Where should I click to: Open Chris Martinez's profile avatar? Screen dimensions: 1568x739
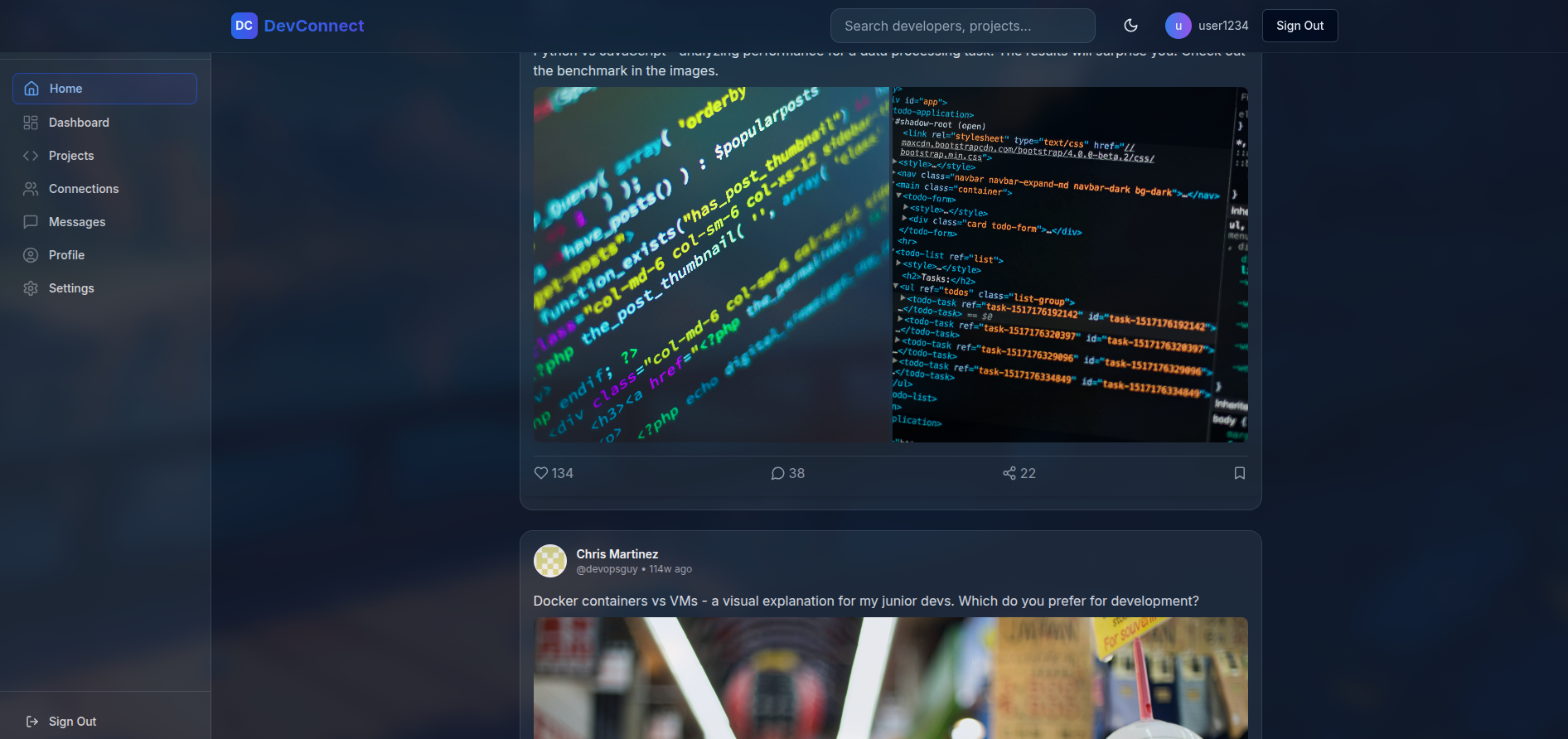(549, 561)
